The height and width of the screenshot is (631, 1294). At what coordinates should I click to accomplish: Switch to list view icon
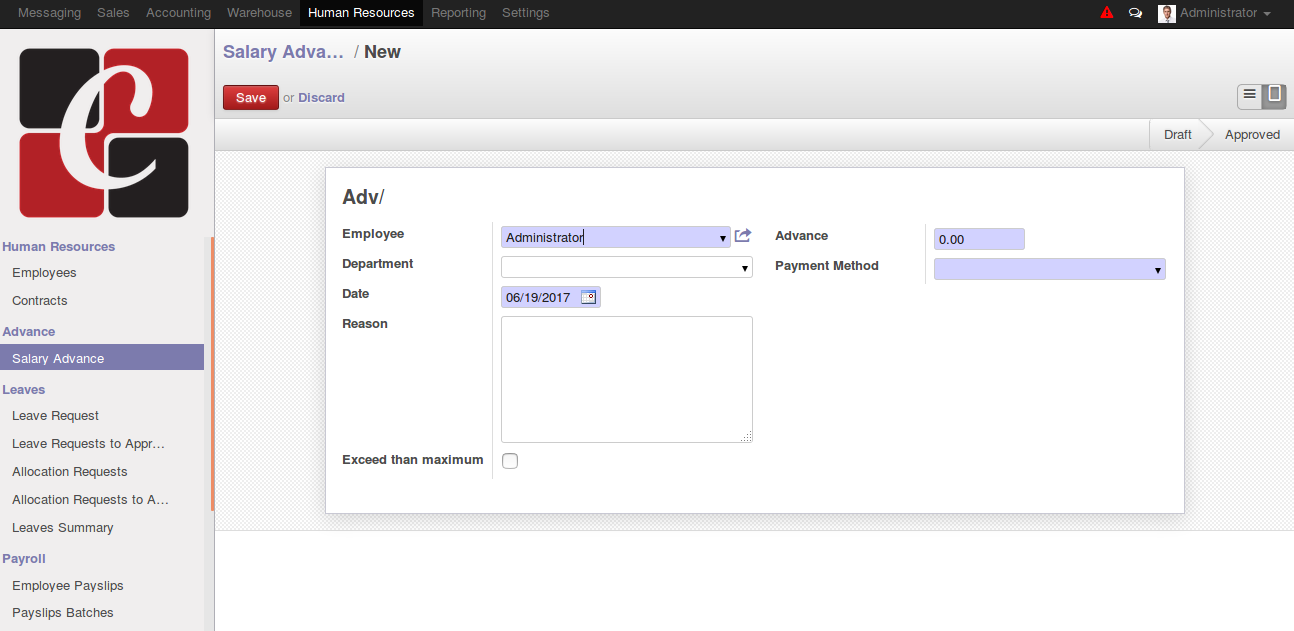[x=1249, y=96]
